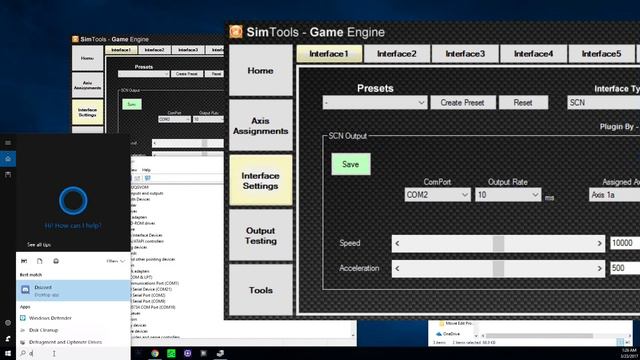This screenshot has width=640, height=360.
Task: Open the Assigned Axis 1a dropdown
Action: (x=614, y=195)
